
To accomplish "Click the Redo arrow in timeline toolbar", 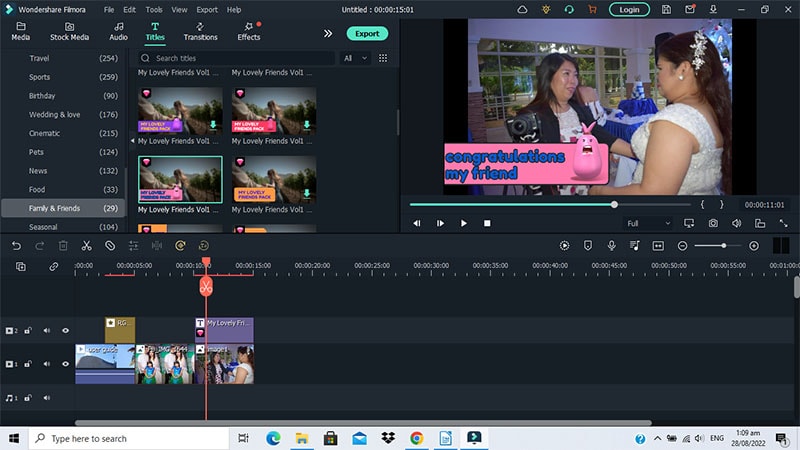I will (39, 246).
